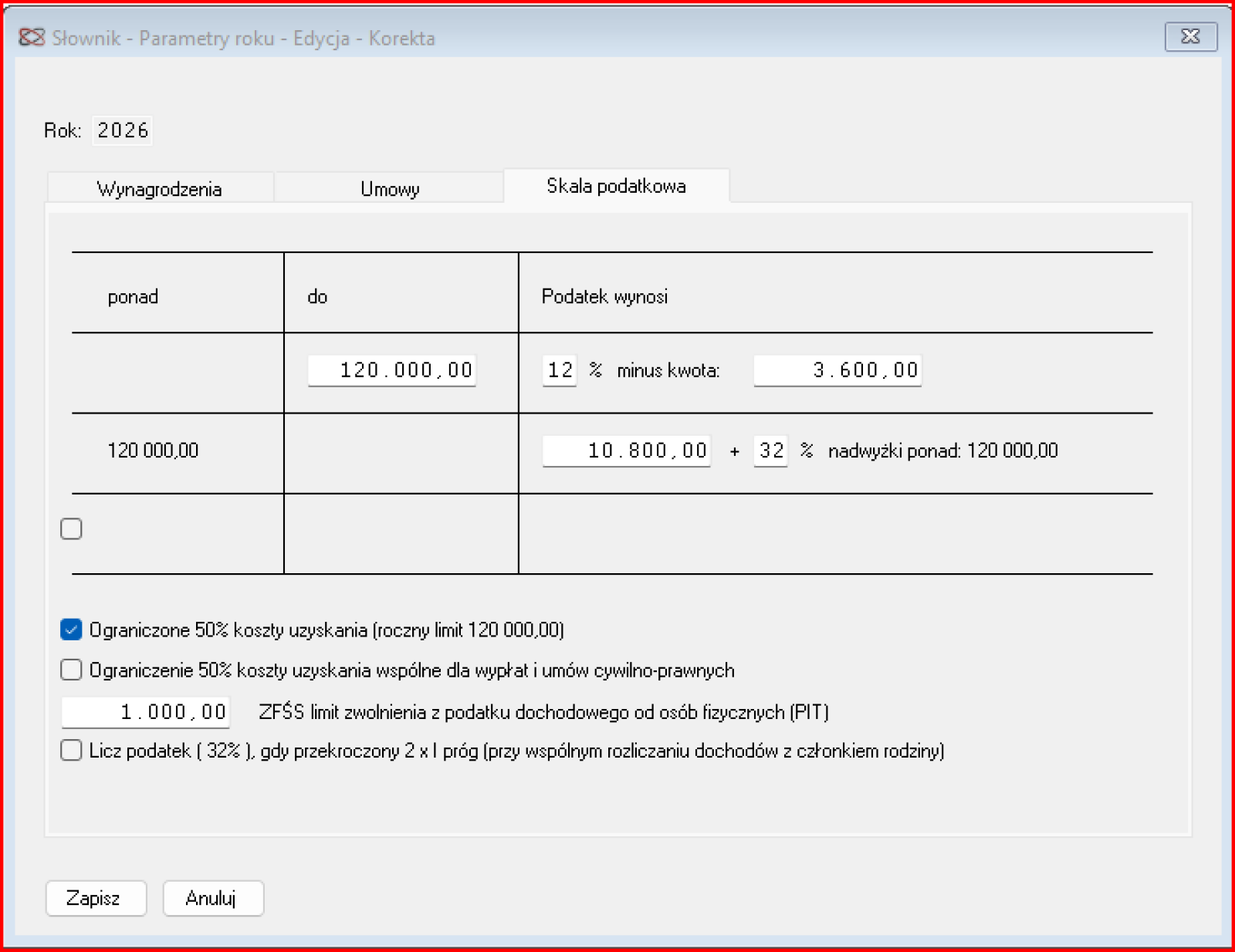The width and height of the screenshot is (1235, 952).
Task: Click the Rok field showing 2026
Action: tap(123, 130)
